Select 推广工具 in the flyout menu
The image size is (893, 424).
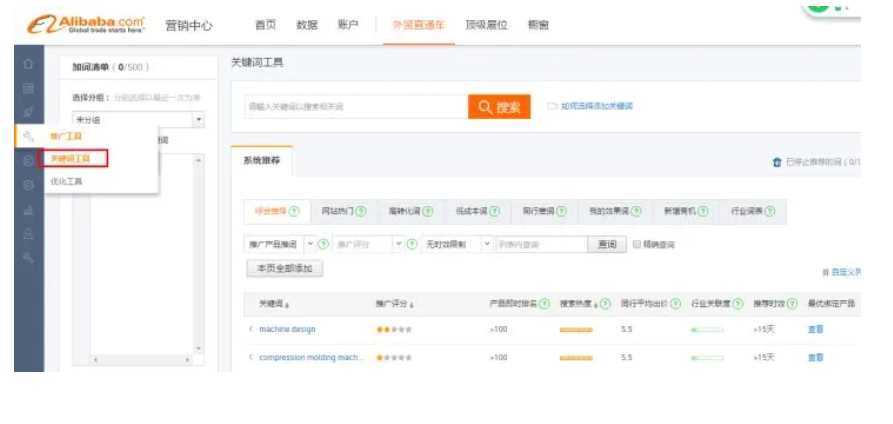66,136
